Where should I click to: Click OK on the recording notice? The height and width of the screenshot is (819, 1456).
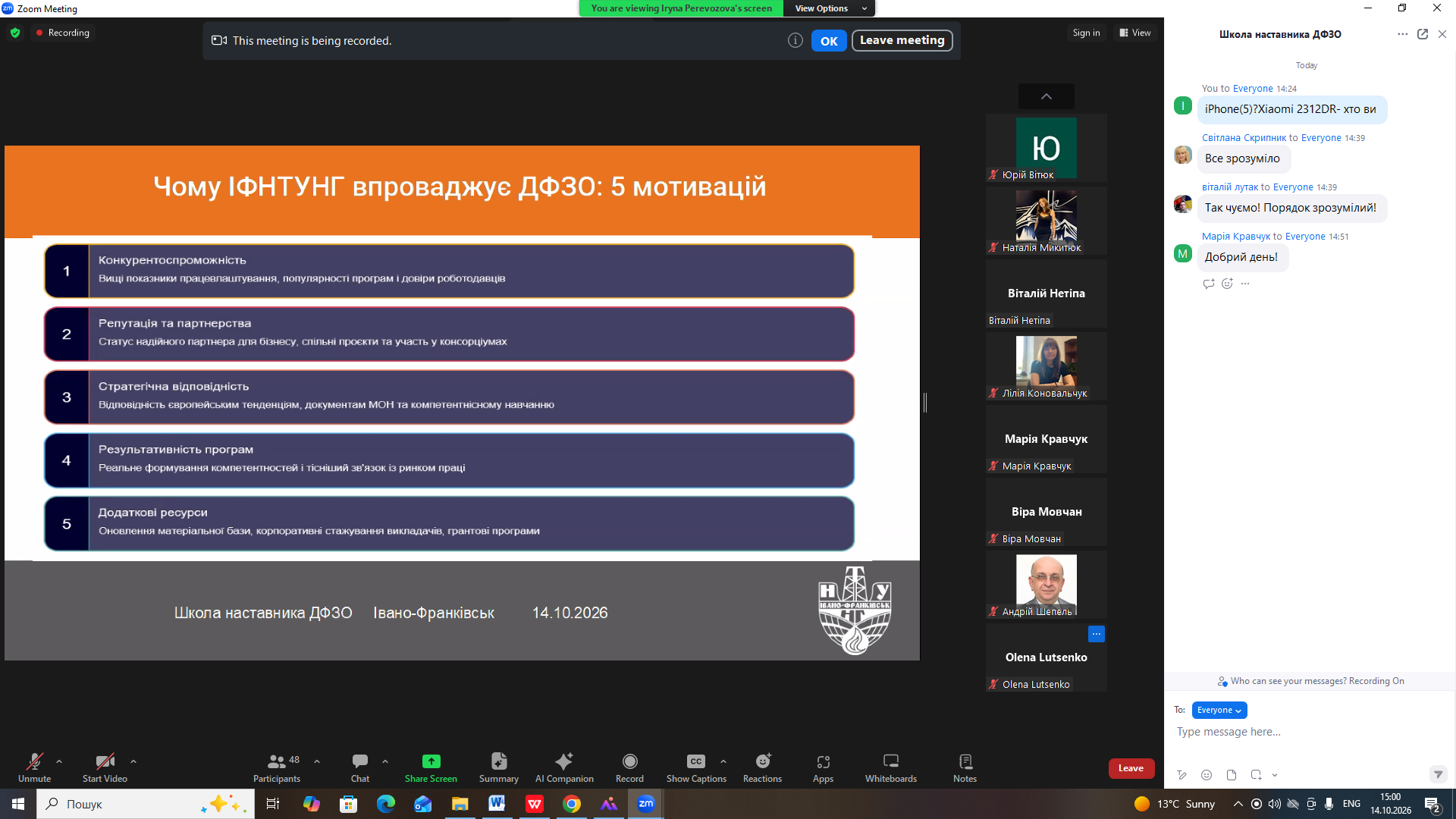829,41
